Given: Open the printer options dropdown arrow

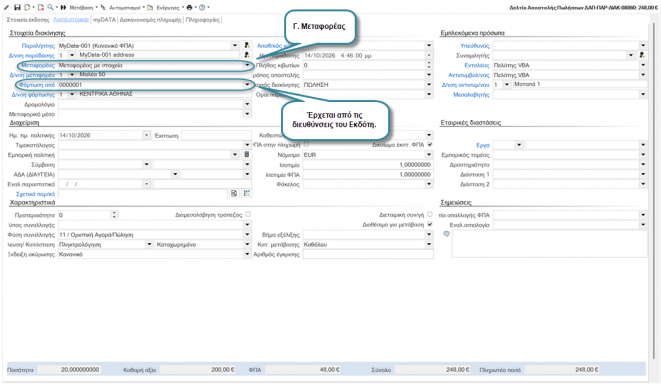Looking at the screenshot, I should pyautogui.click(x=196, y=7).
